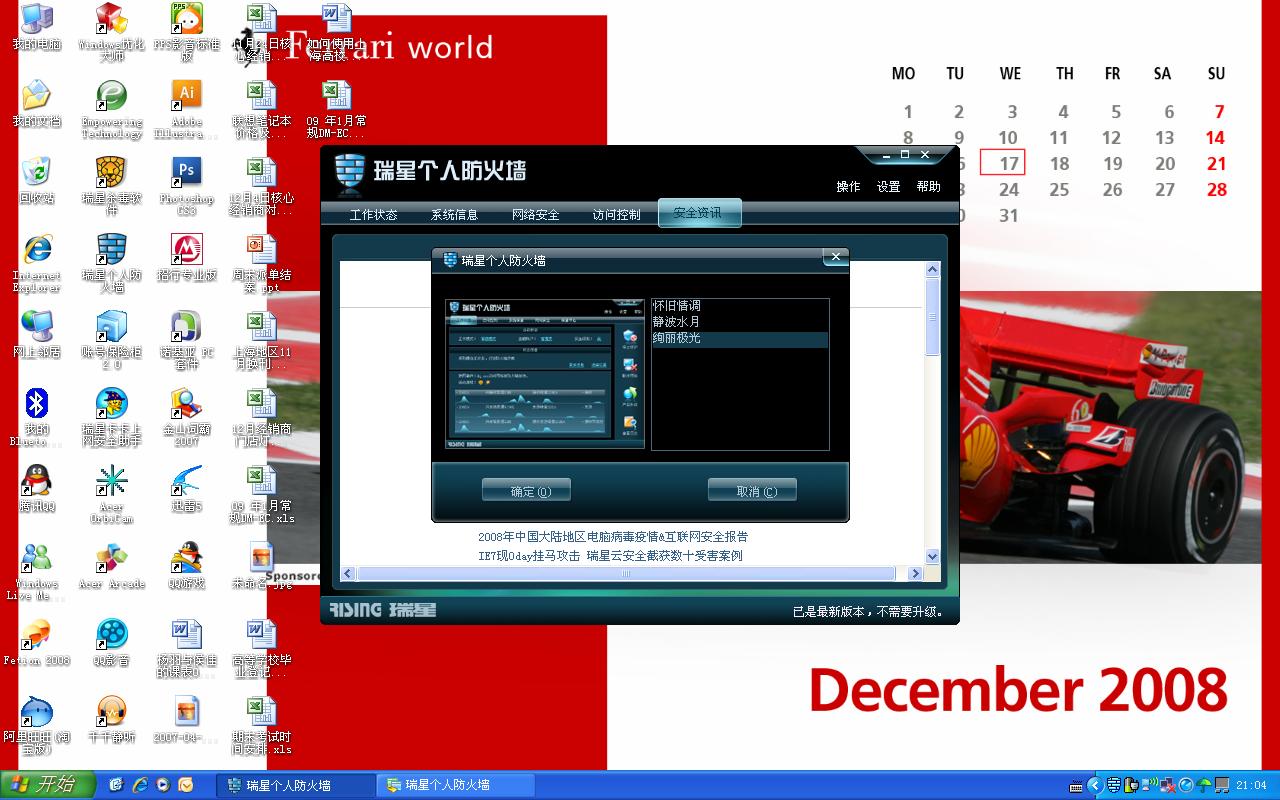Screen dimensions: 1280x800
Task: Open the 金山词霸 2007 shortcut
Action: coord(186,417)
